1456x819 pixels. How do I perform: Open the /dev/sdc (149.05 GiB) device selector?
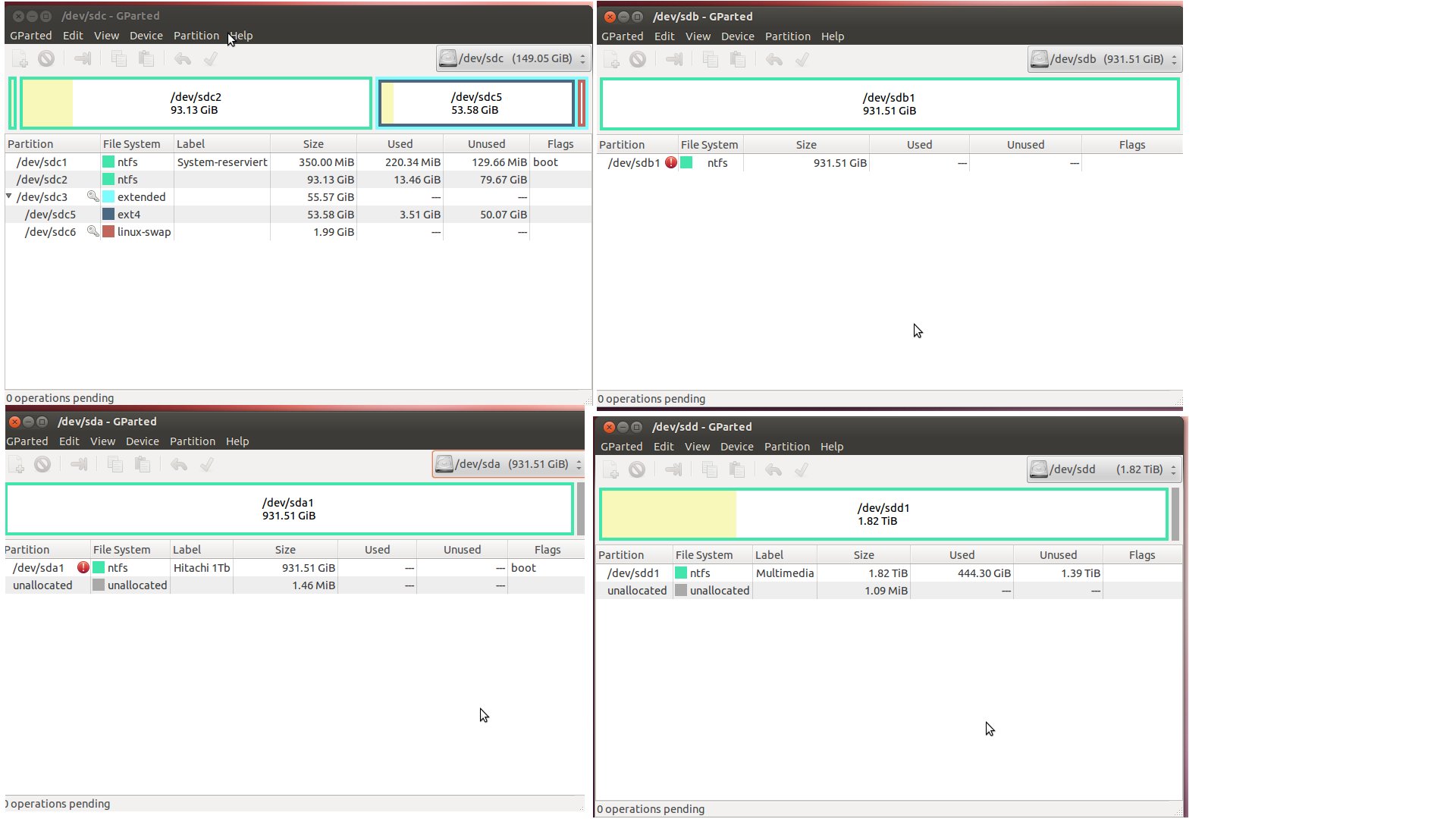(513, 58)
